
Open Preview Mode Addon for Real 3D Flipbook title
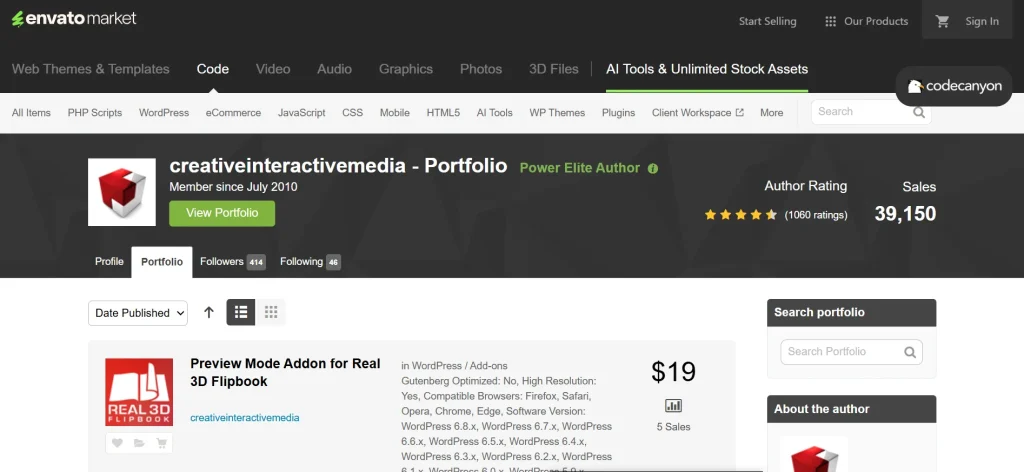pyautogui.click(x=285, y=372)
